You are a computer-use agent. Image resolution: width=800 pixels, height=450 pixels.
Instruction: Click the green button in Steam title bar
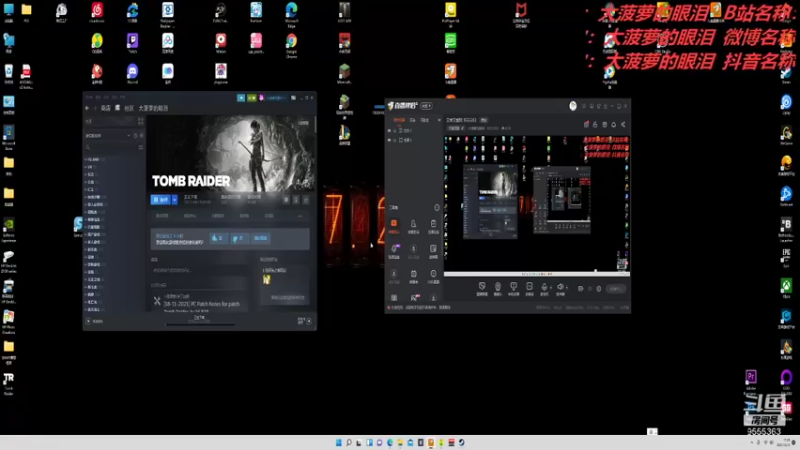pos(251,97)
